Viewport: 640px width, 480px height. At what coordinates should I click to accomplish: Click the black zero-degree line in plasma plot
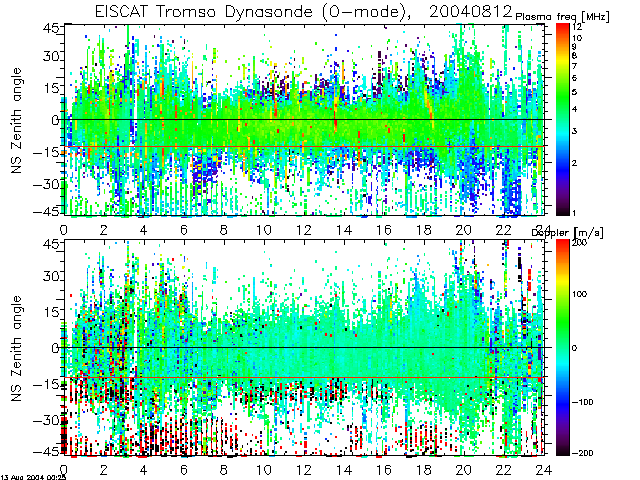pyautogui.click(x=304, y=120)
